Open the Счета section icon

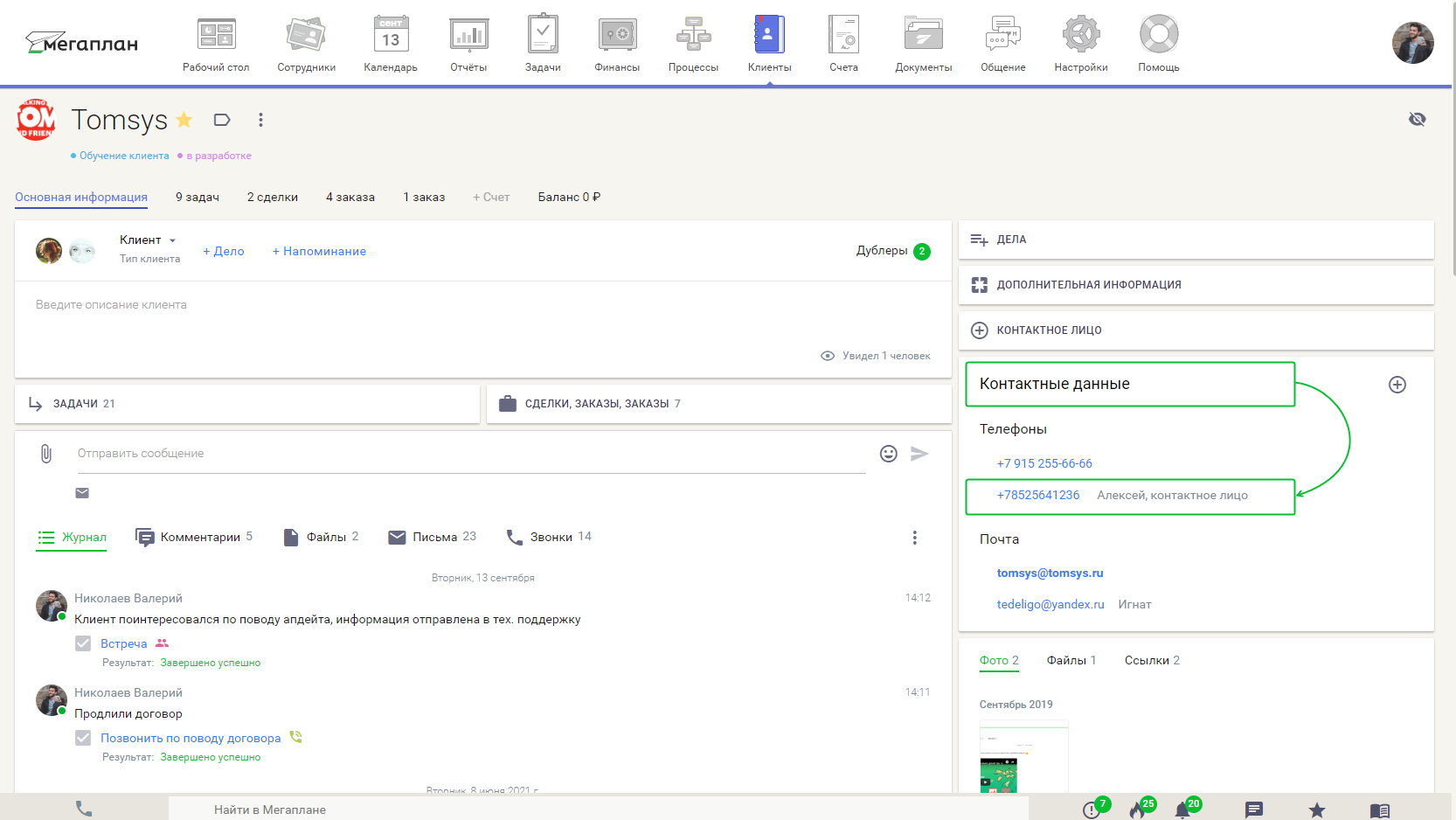(x=843, y=35)
